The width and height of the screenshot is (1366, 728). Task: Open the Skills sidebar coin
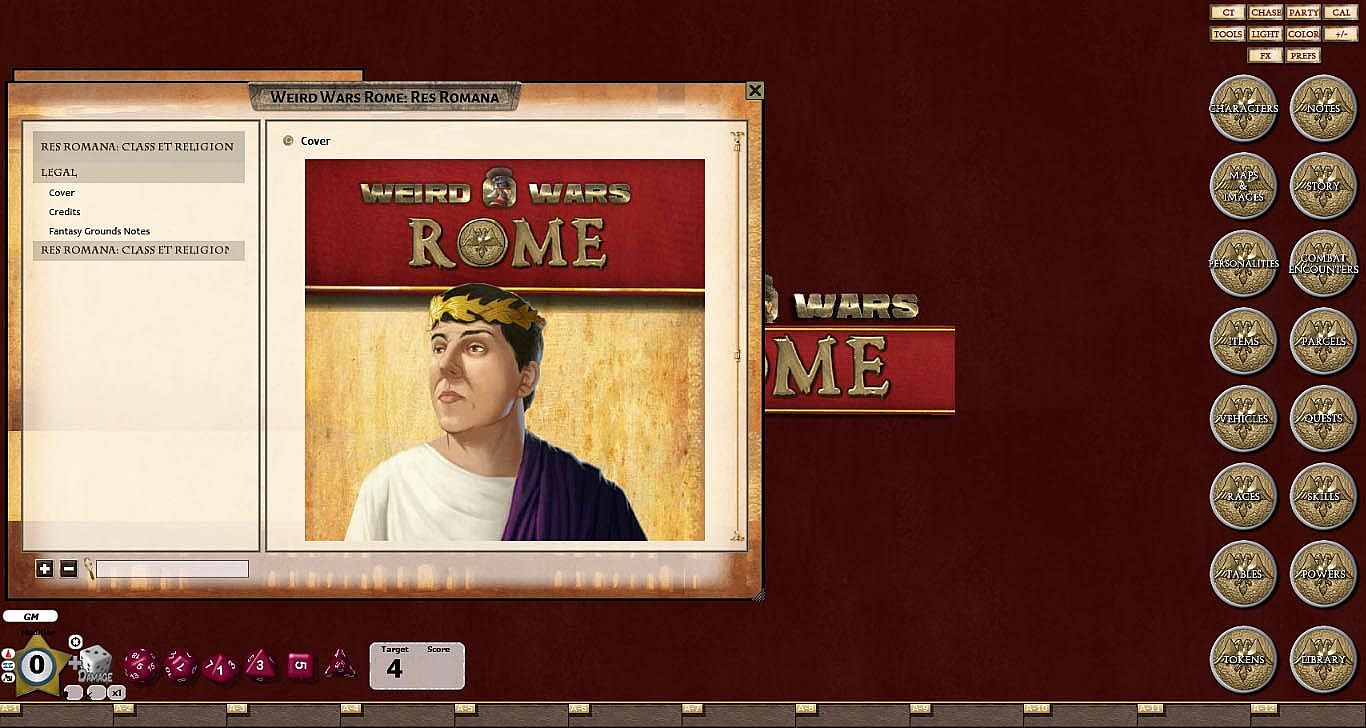tap(1323, 497)
